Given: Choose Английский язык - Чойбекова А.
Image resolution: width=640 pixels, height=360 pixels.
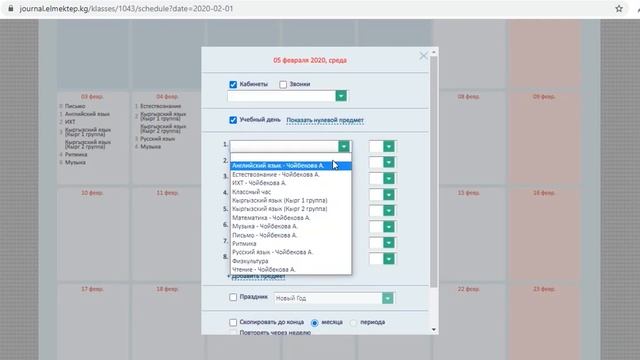Looking at the screenshot, I should pyautogui.click(x=291, y=166).
